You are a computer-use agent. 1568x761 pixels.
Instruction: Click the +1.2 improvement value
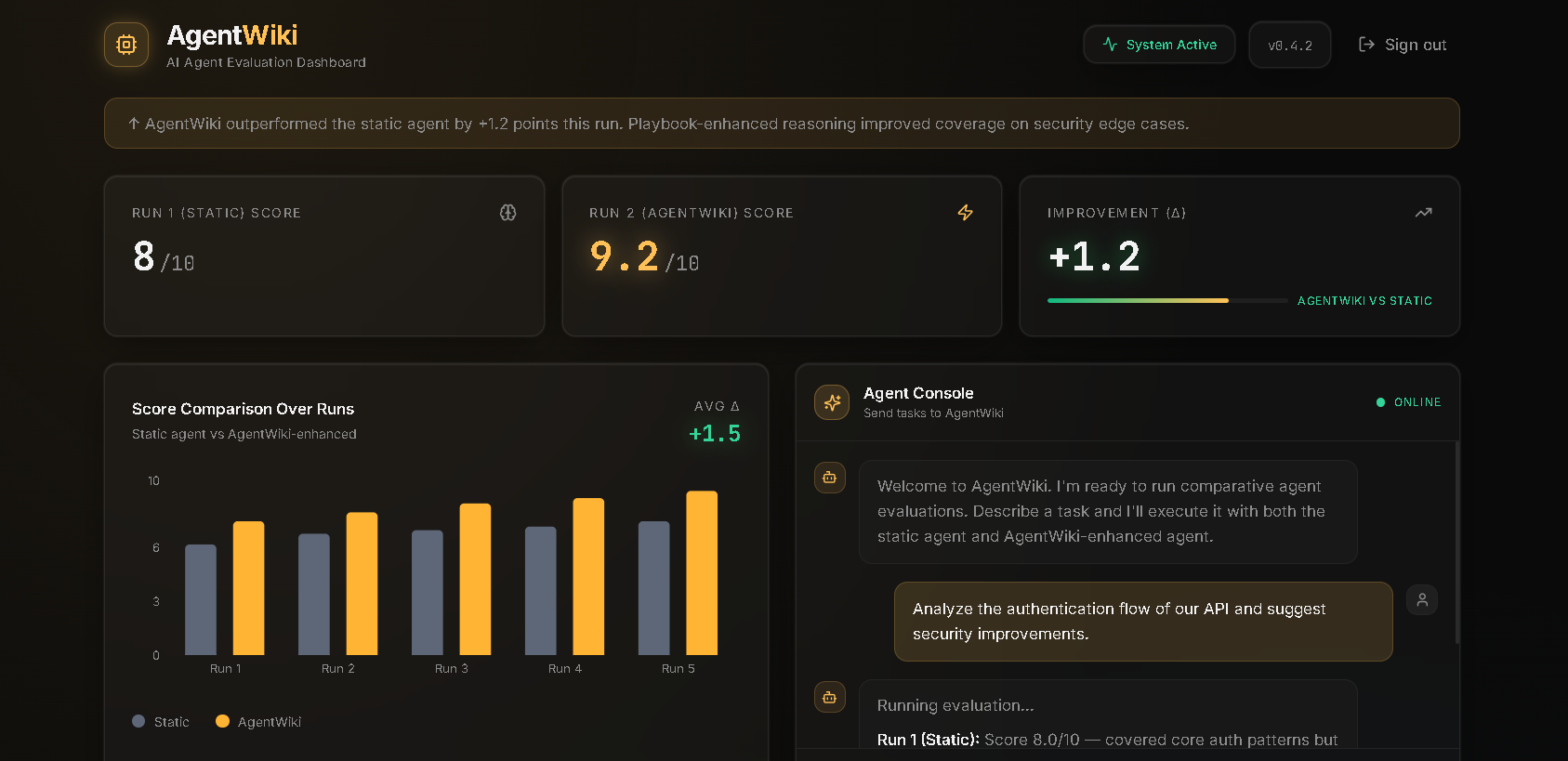(1094, 256)
